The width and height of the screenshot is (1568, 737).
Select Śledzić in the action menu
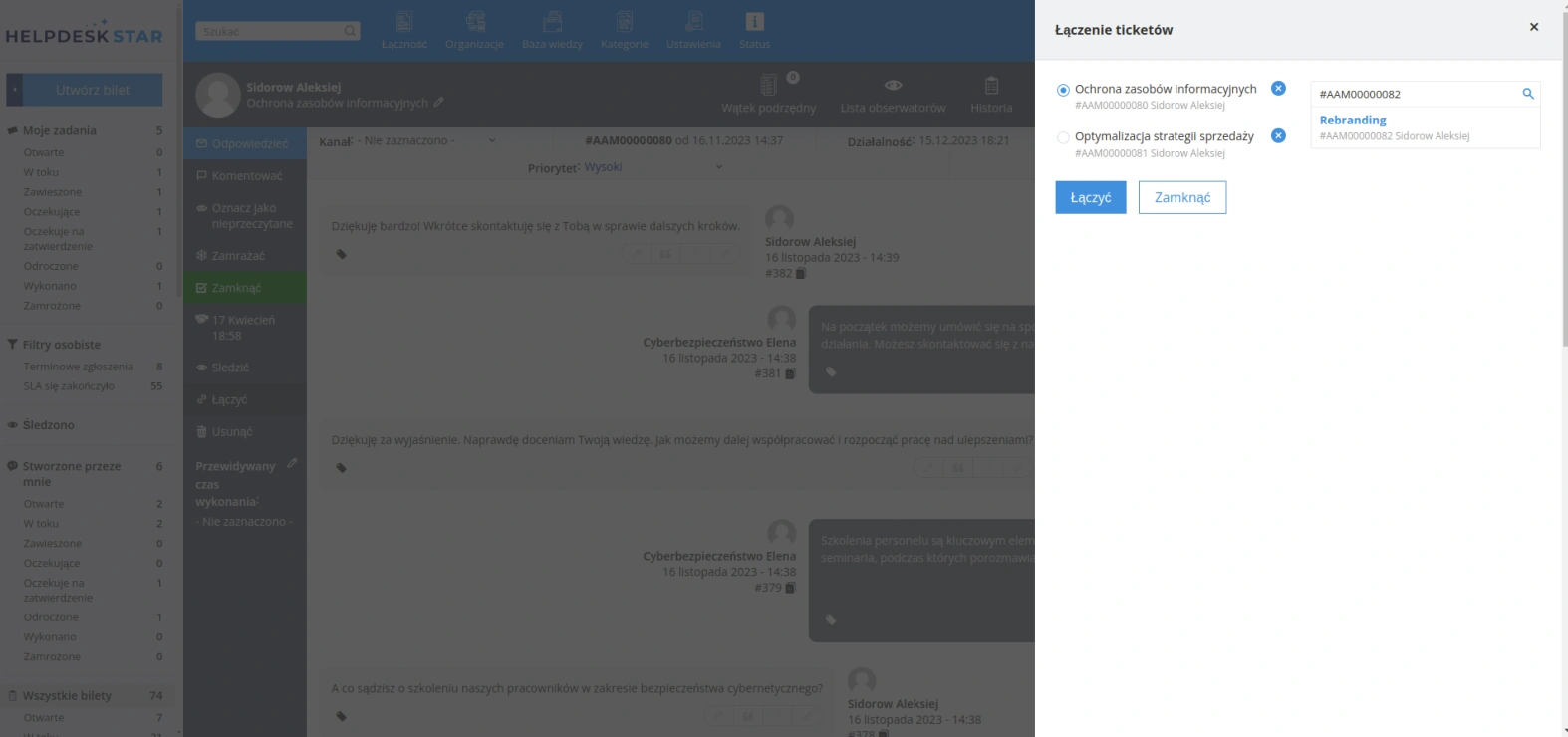coord(245,367)
